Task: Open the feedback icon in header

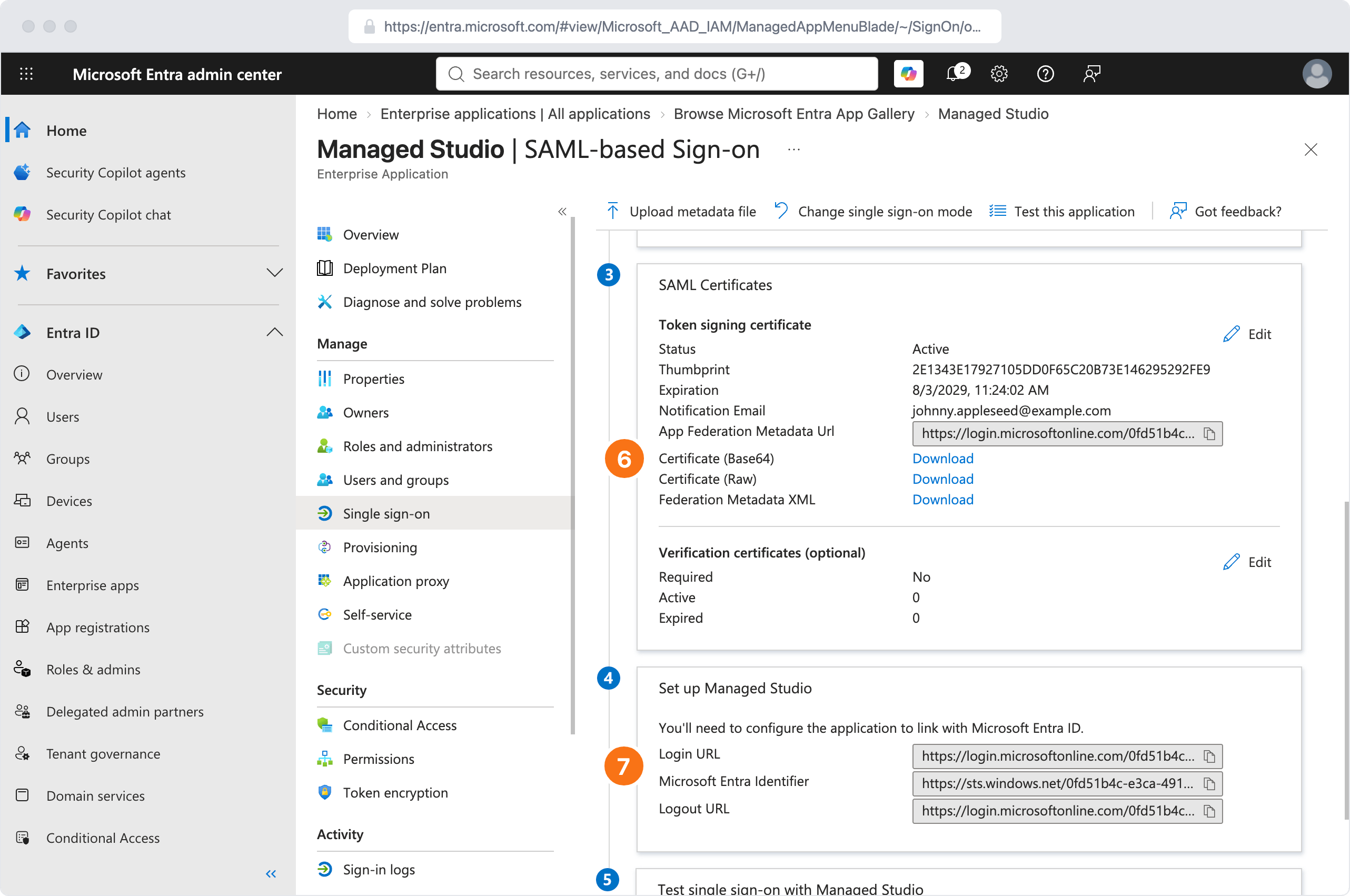Action: click(1091, 74)
